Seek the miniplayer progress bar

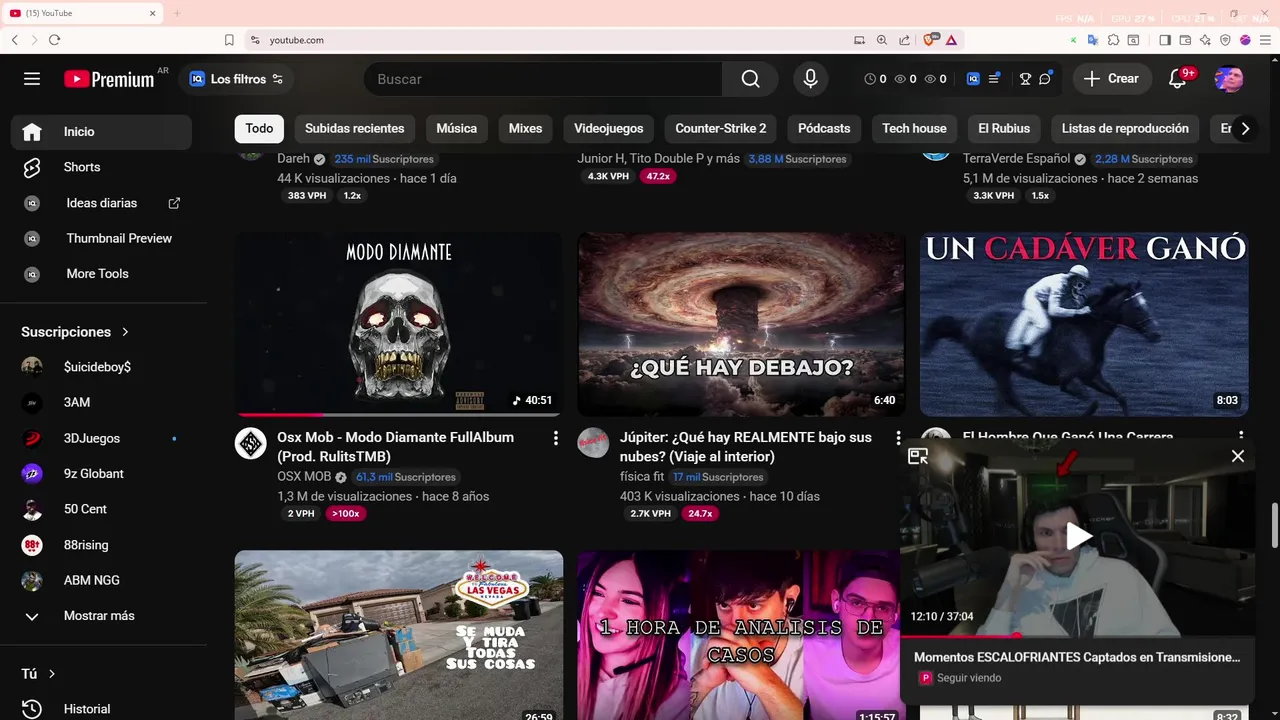(1077, 635)
